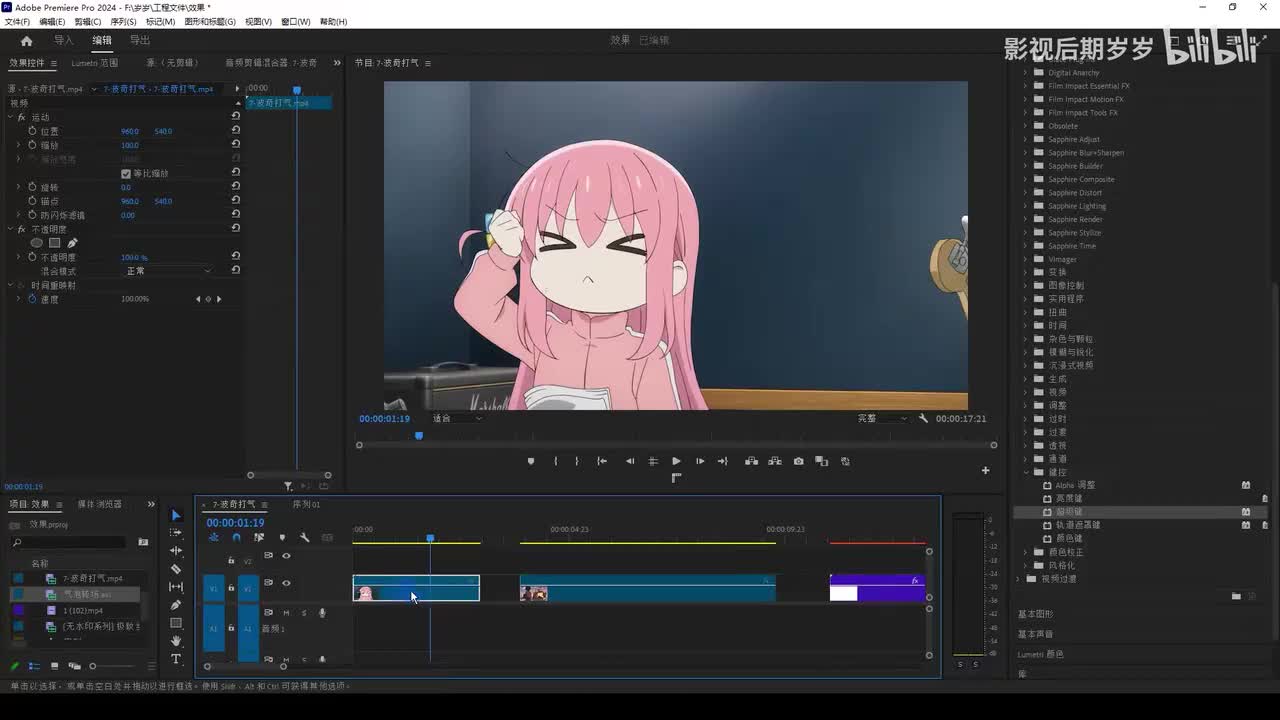Switch to the 序列01 timeline tab

[x=306, y=504]
